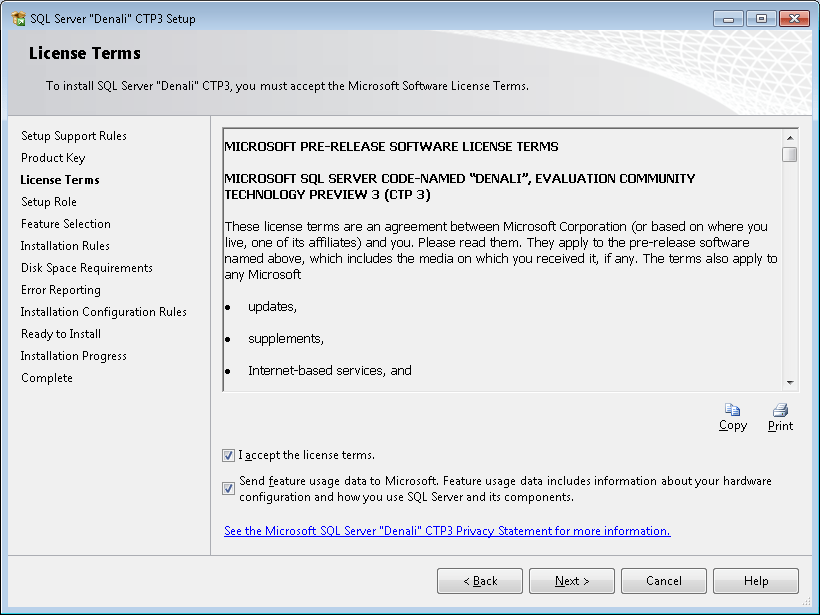Image resolution: width=820 pixels, height=615 pixels.
Task: Select the Product Key step
Action: coord(53,158)
